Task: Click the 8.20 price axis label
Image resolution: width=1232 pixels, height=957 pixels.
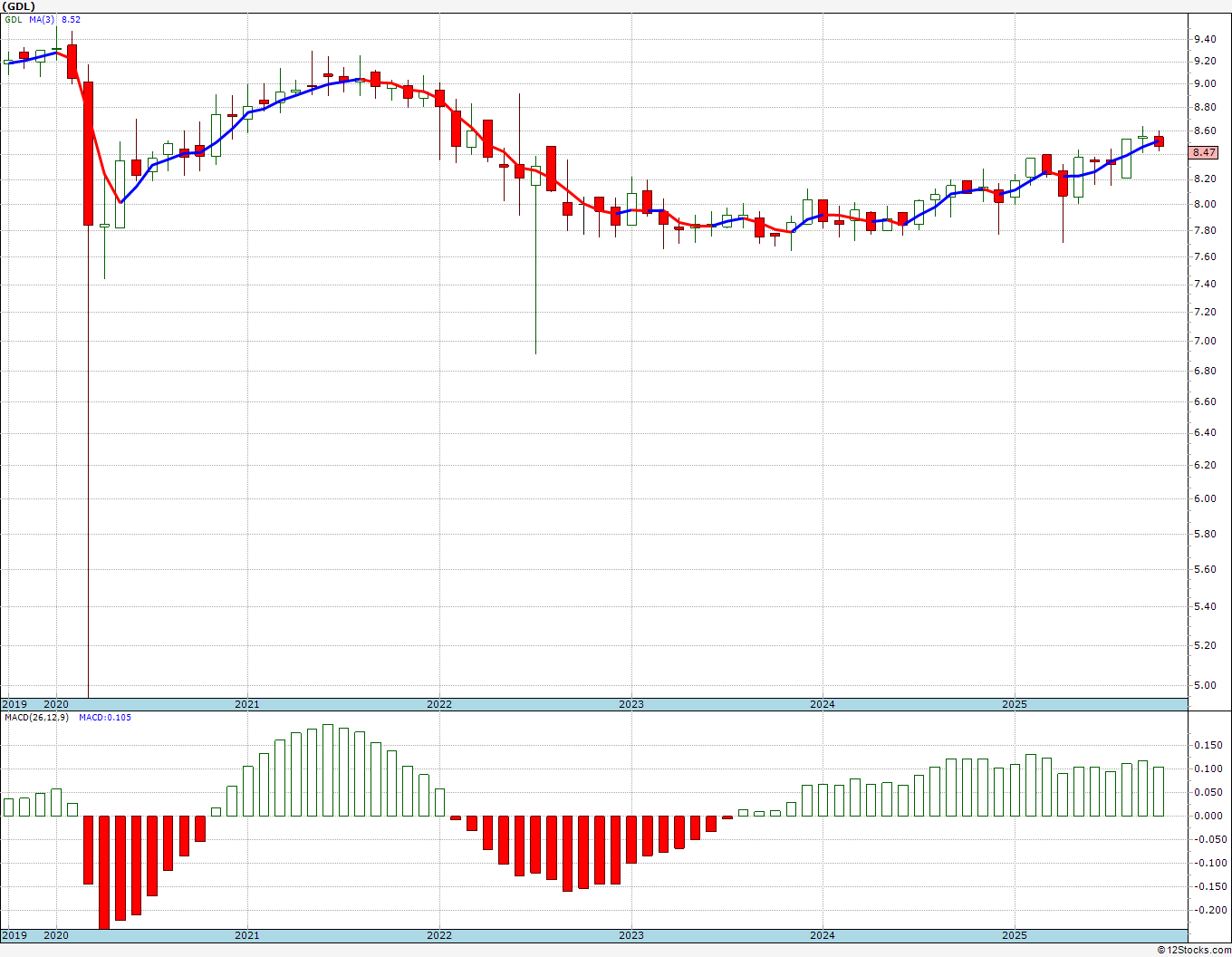Action: [1205, 179]
